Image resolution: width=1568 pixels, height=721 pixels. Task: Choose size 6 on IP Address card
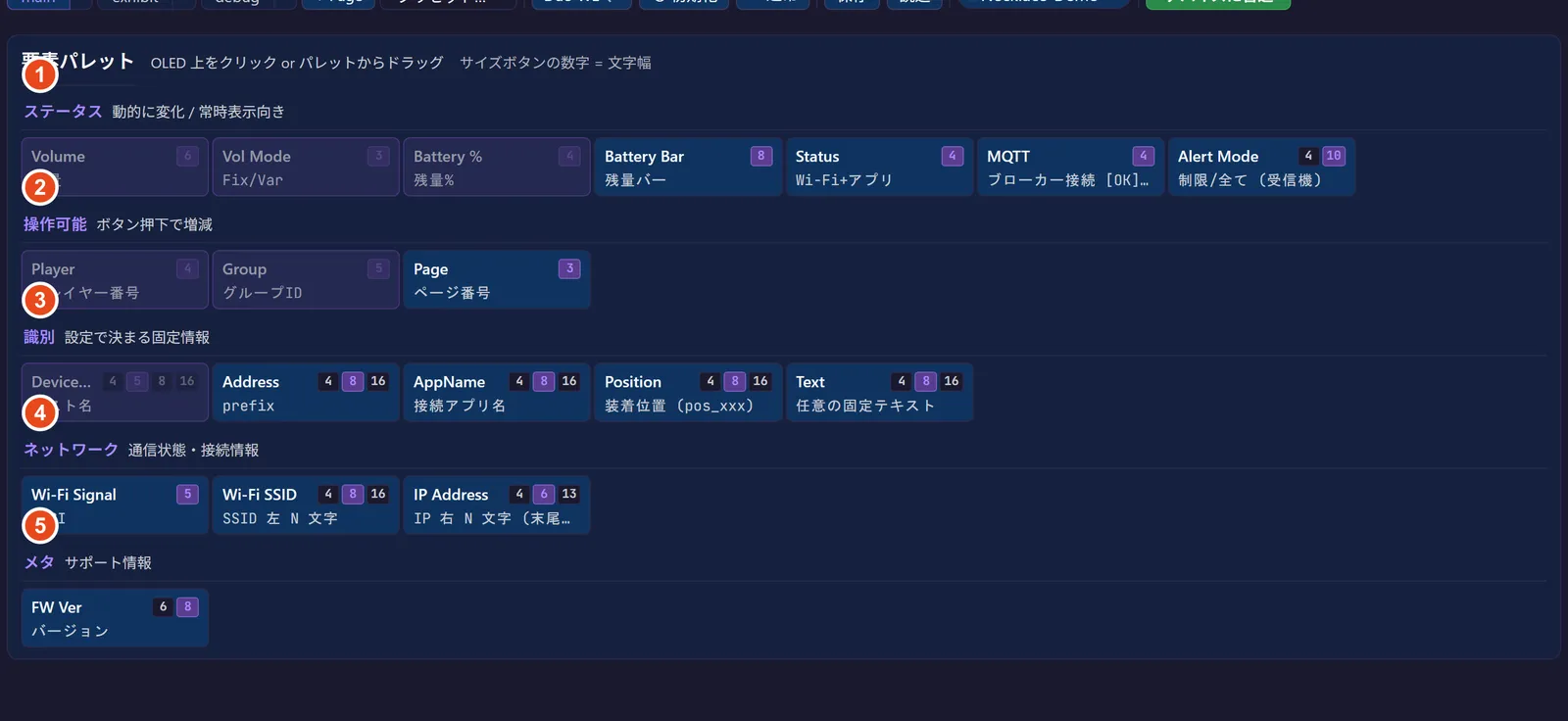(544, 494)
